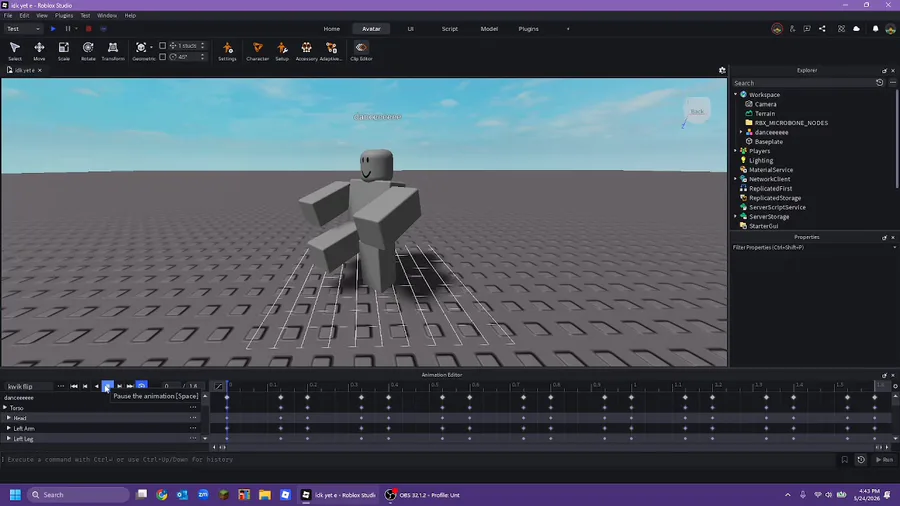900x506 pixels.
Task: Toggle the 1 studs move snapping checkbox
Action: (162, 45)
